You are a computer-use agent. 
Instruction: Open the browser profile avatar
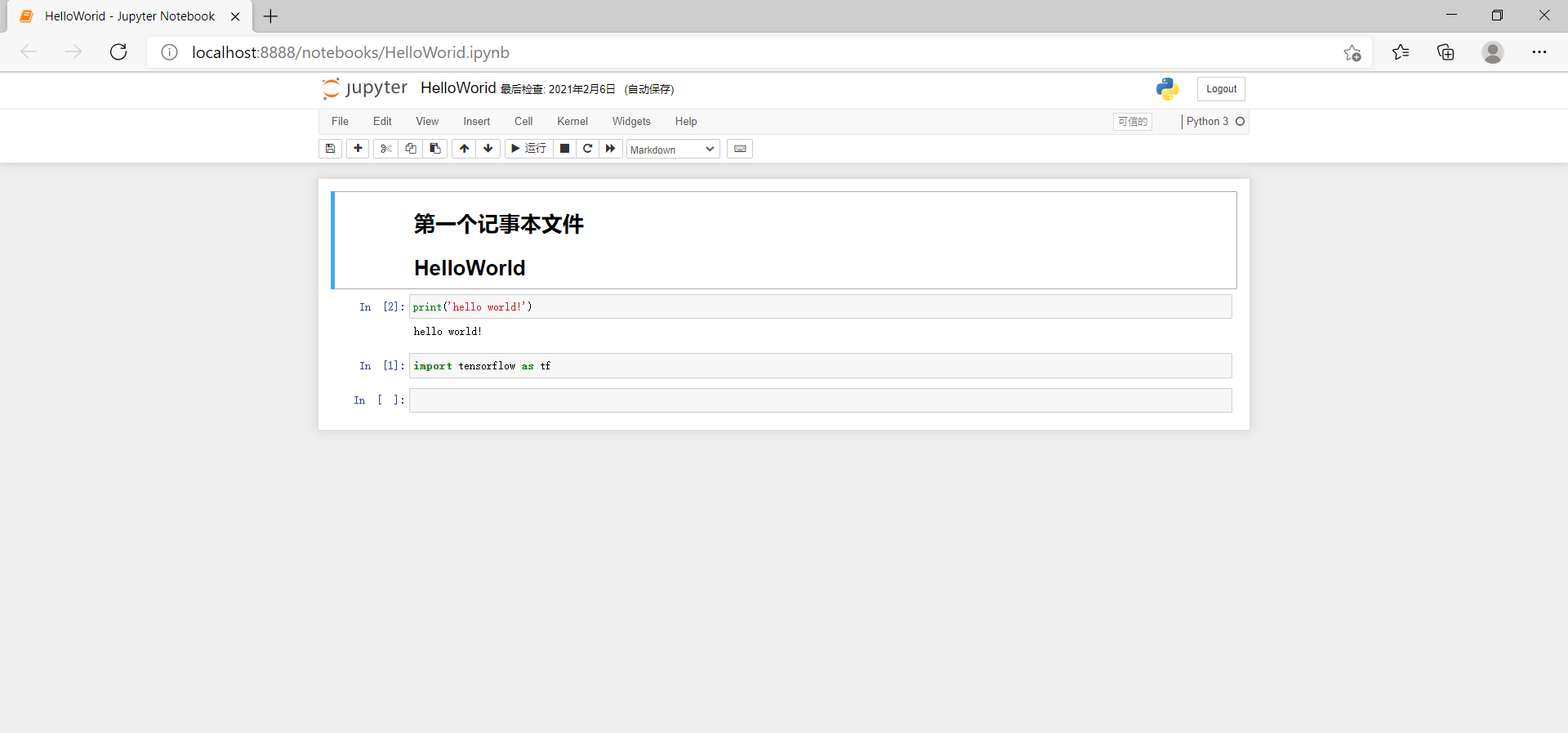1493,52
